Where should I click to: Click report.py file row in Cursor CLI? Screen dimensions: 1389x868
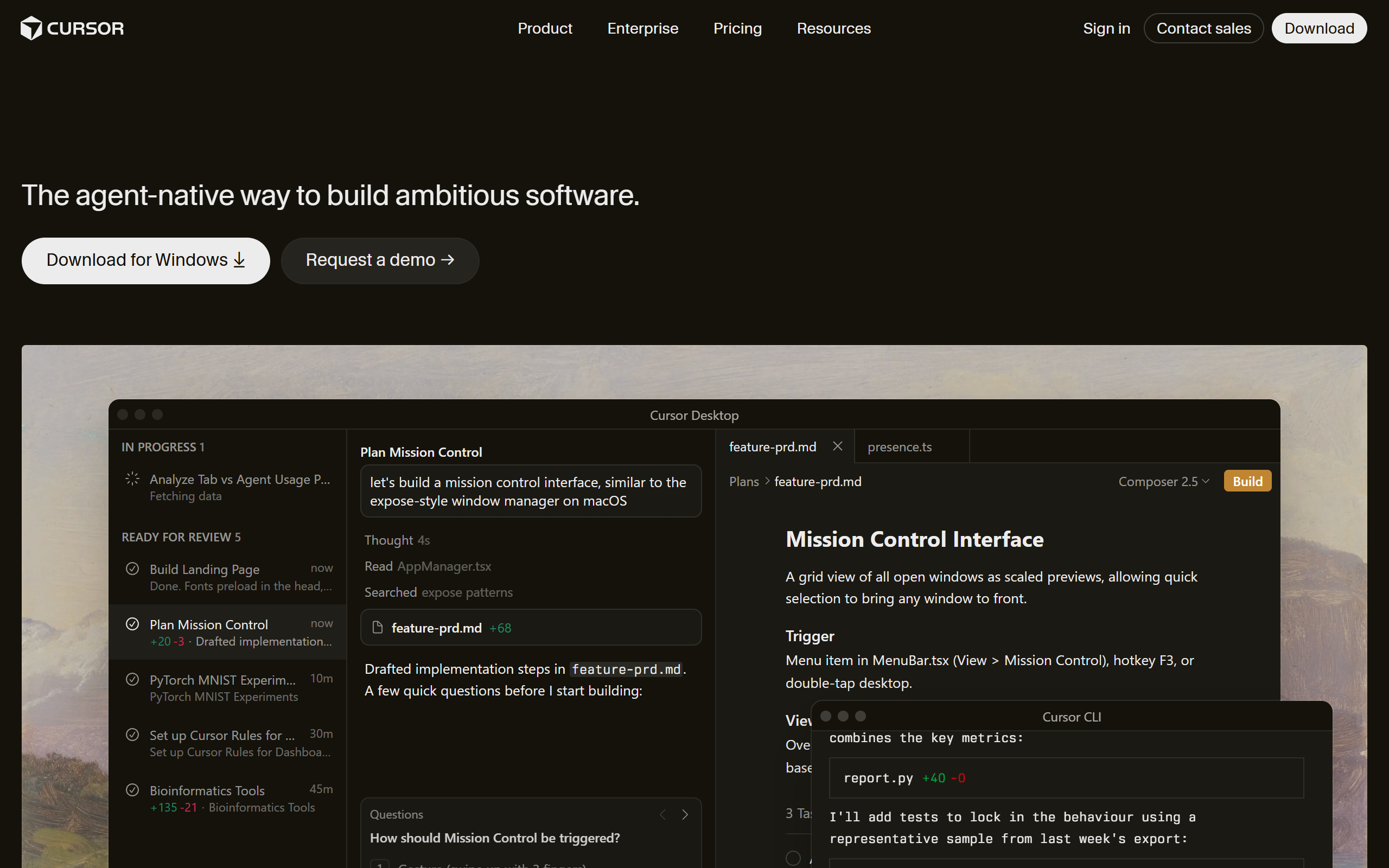coord(1066,778)
